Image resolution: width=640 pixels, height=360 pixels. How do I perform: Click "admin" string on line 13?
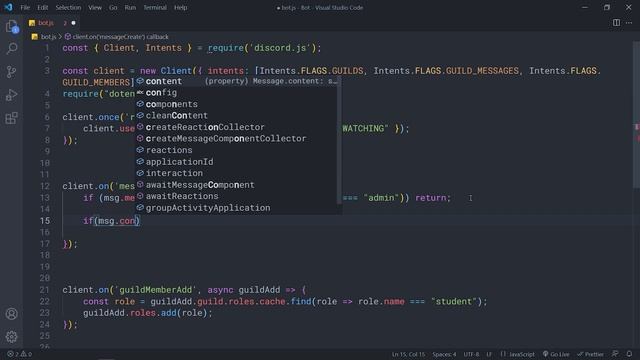pos(381,198)
